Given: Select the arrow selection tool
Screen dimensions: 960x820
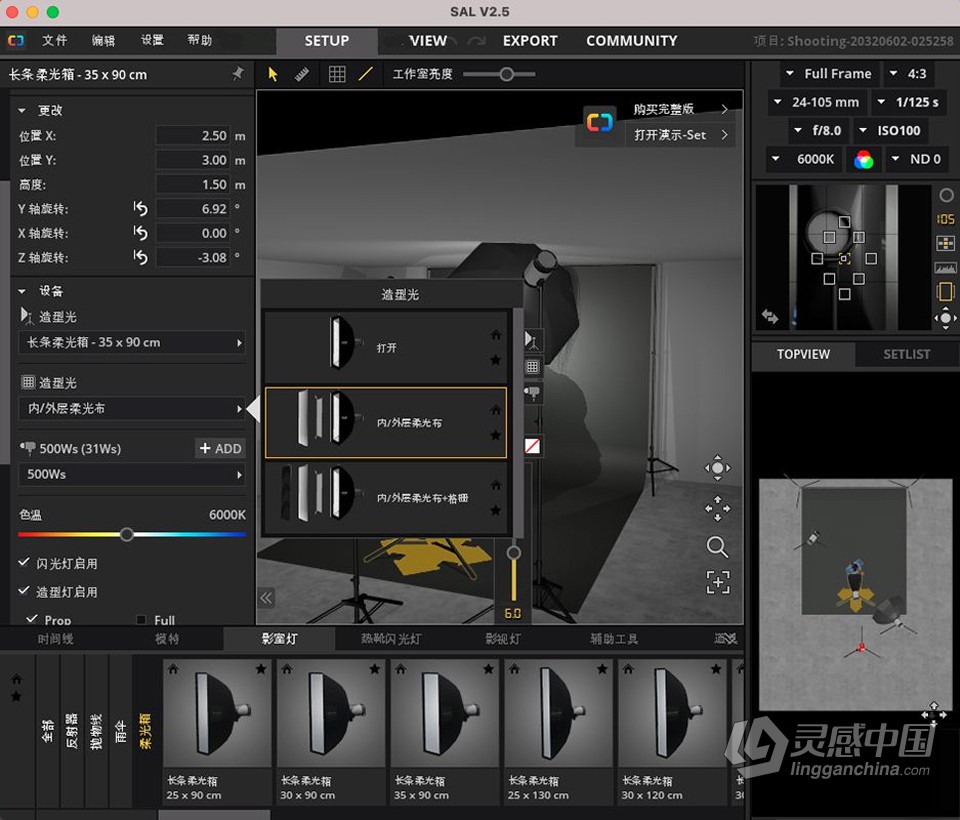Looking at the screenshot, I should [273, 74].
